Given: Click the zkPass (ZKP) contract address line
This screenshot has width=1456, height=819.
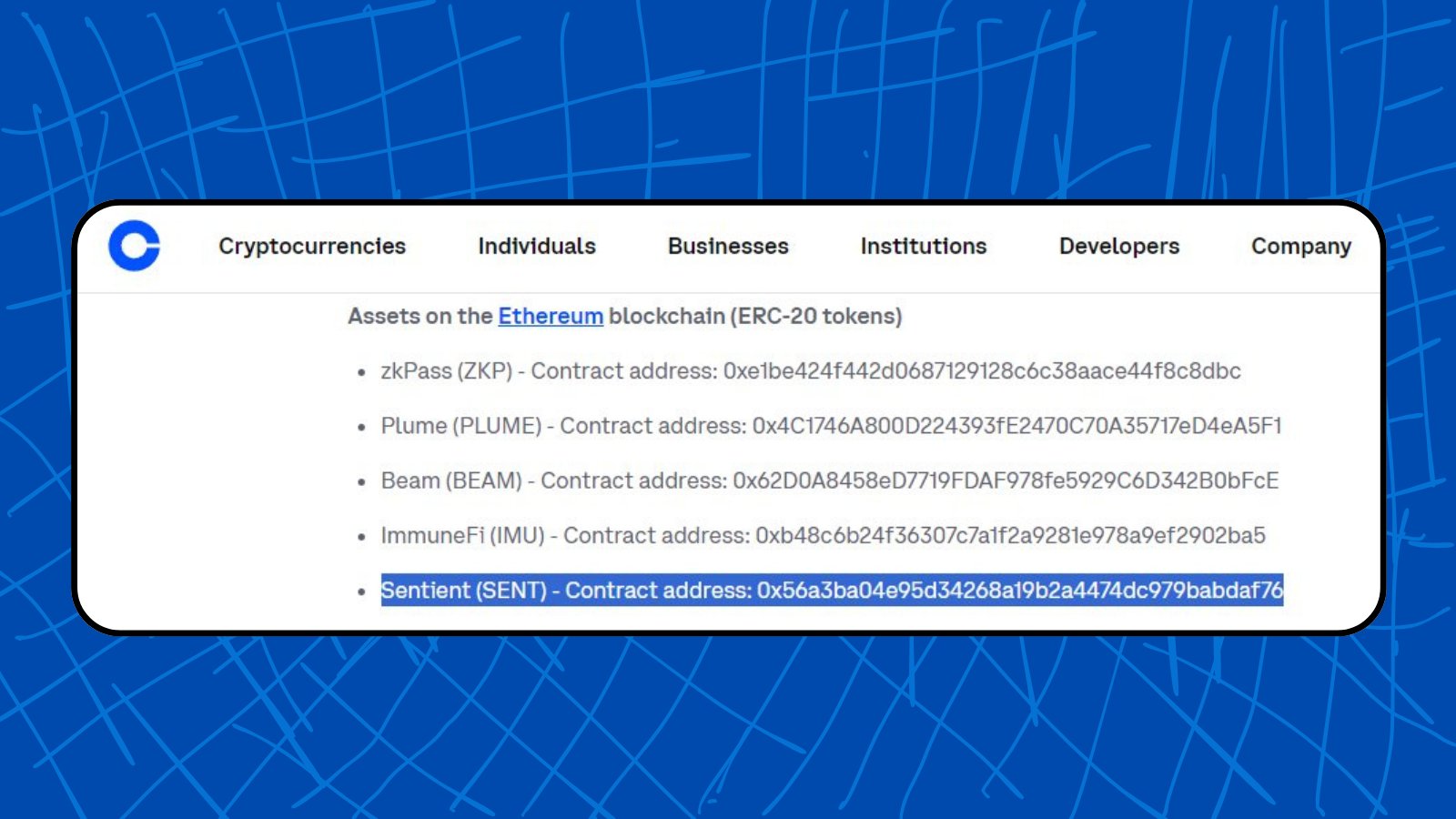Looking at the screenshot, I should coord(811,371).
